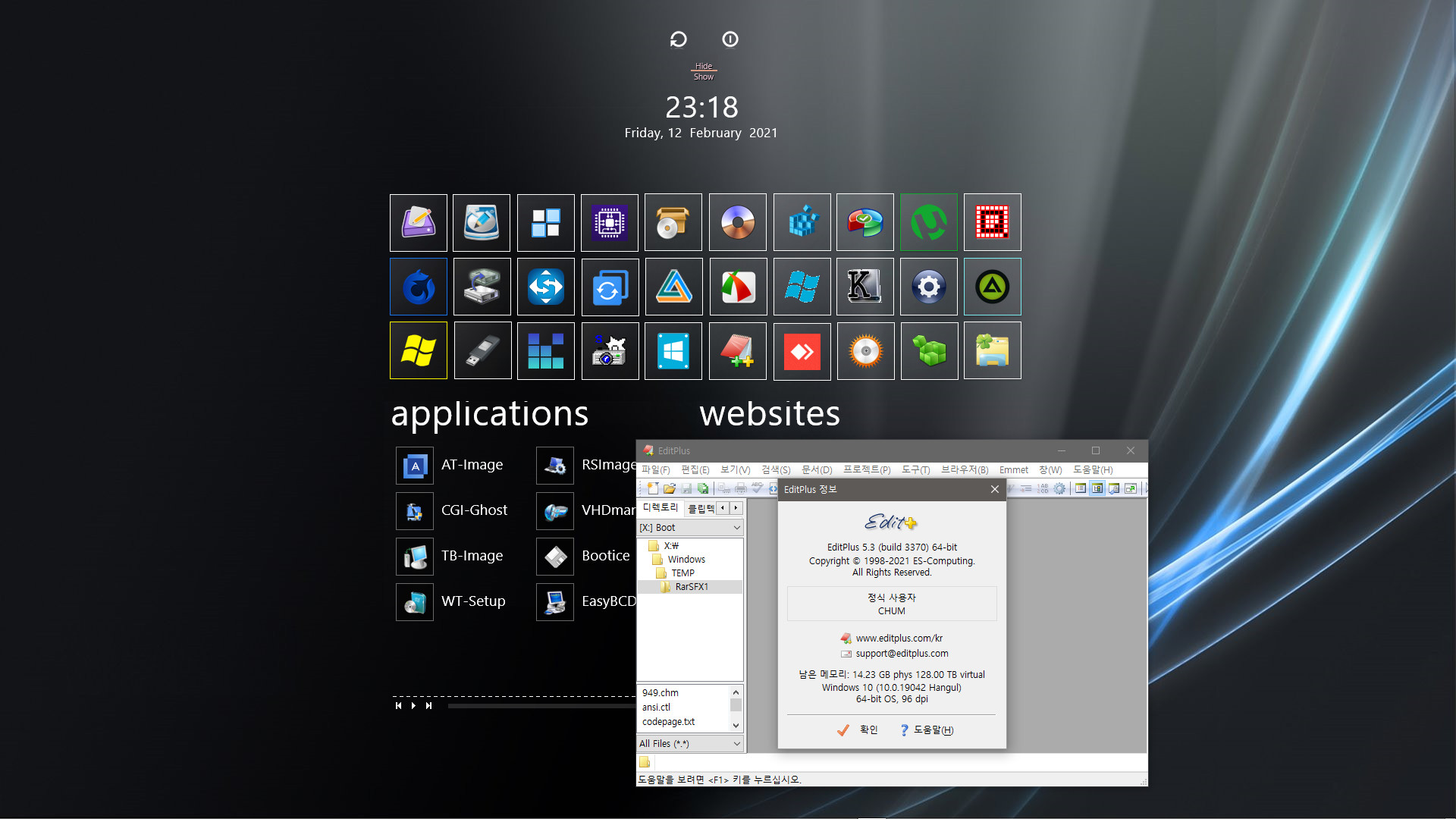The height and width of the screenshot is (819, 1456).
Task: Select the Windows folder in directory tree
Action: click(x=686, y=559)
